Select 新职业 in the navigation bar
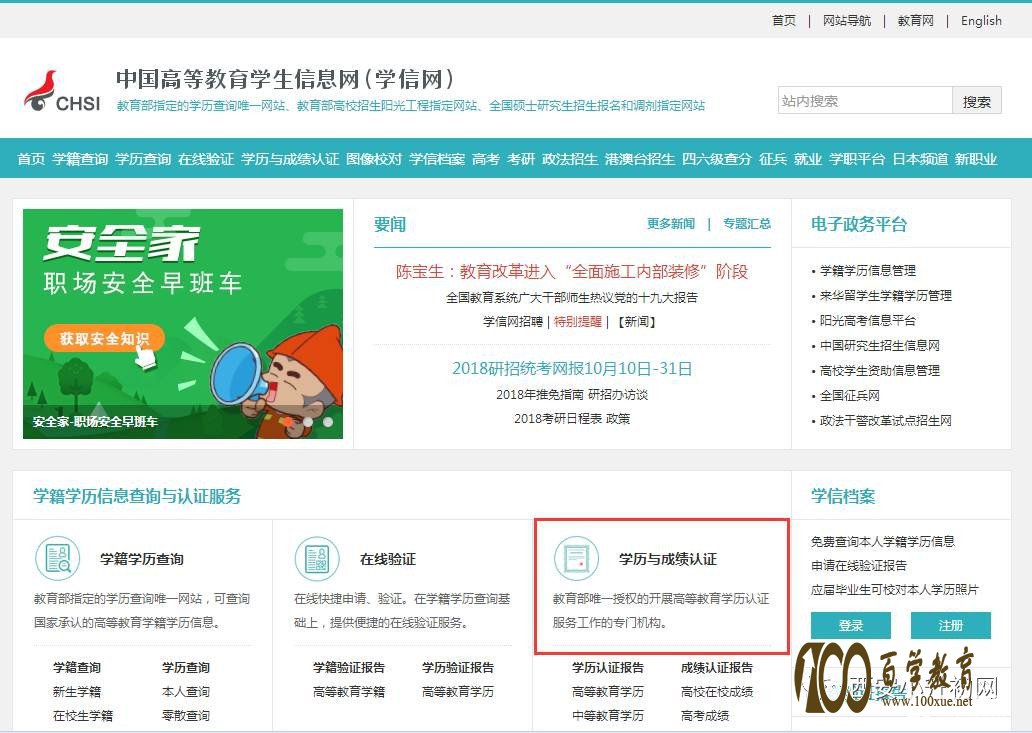This screenshot has height=733, width=1032. 976,159
